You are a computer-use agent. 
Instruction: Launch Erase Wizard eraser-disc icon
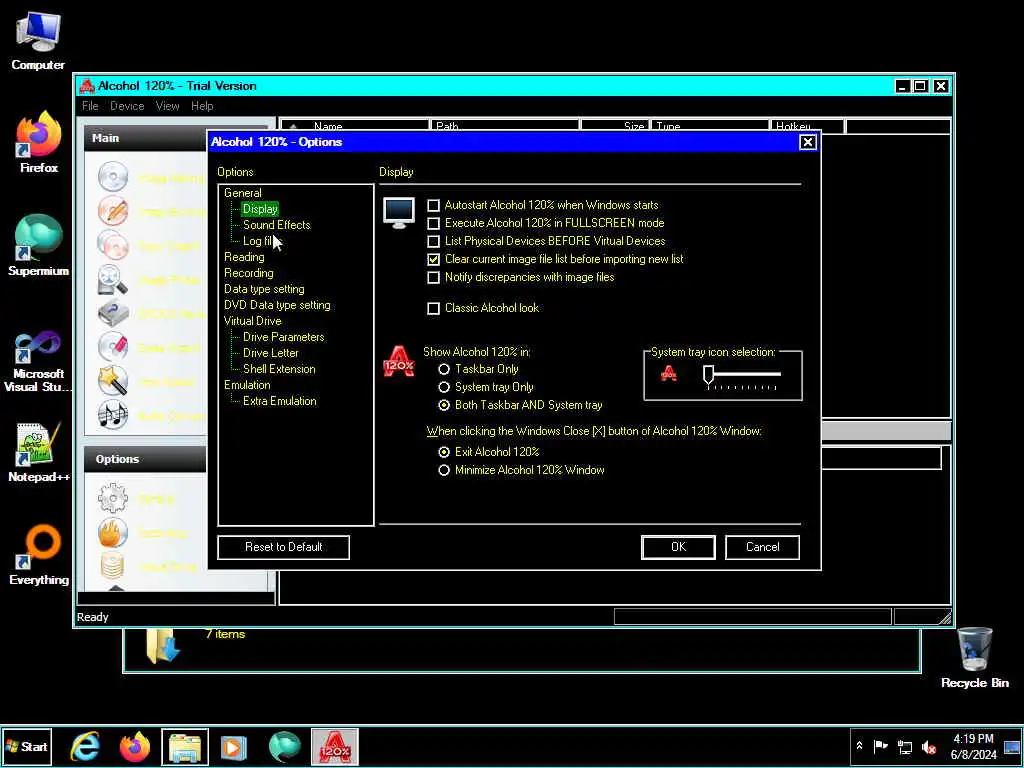(113, 347)
